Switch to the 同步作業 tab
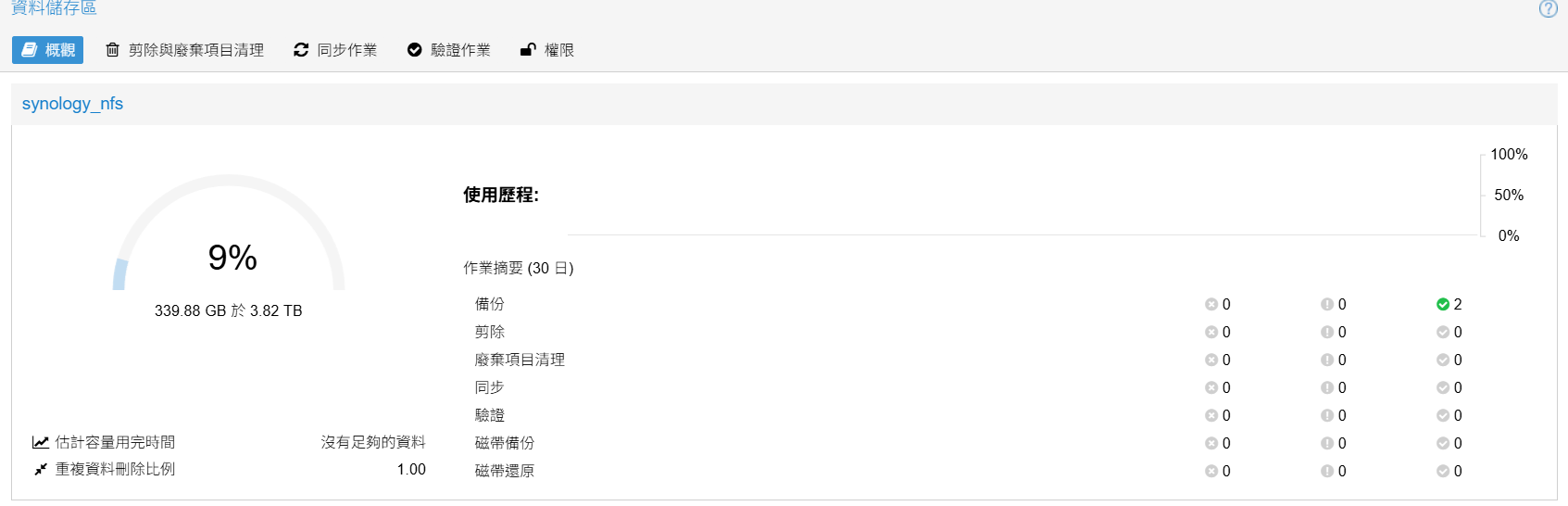1568x506 pixels. point(335,50)
